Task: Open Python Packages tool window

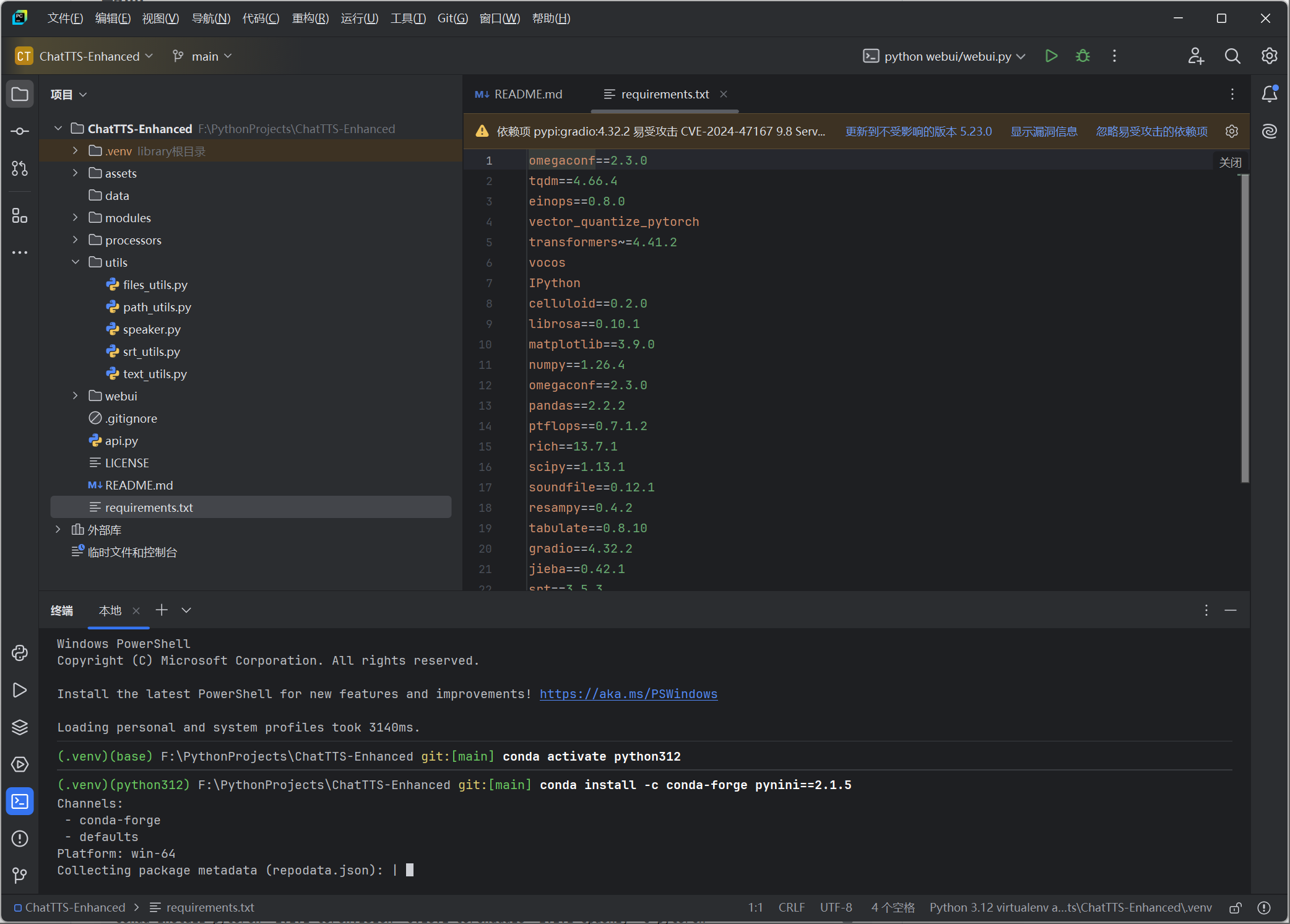Action: coord(20,727)
